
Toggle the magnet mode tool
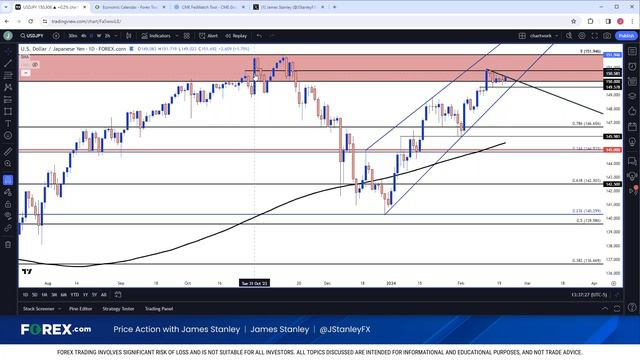(x=8, y=180)
